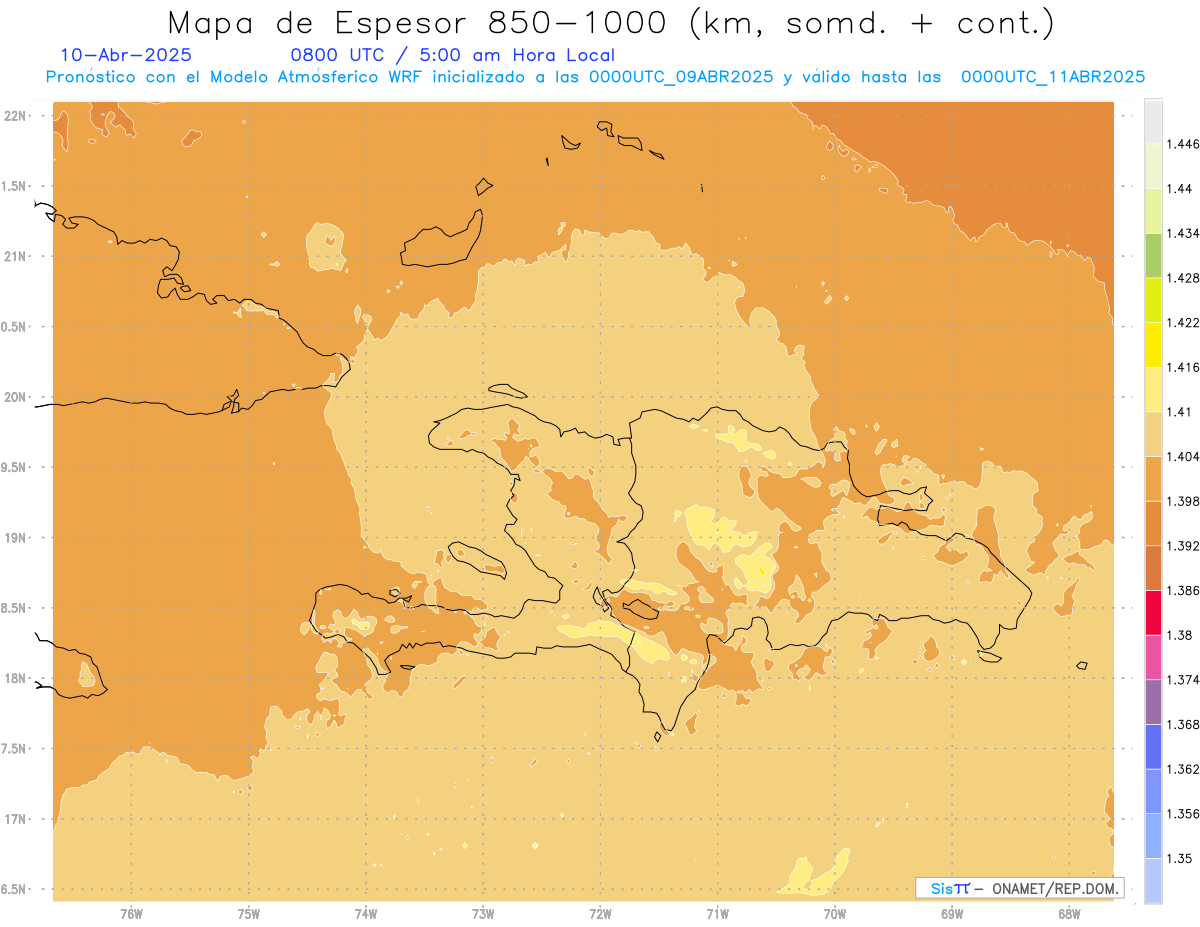Click the 'ONAMET/REP.DOM.' credit label
Image resolution: width=1200 pixels, height=927 pixels.
click(1056, 888)
